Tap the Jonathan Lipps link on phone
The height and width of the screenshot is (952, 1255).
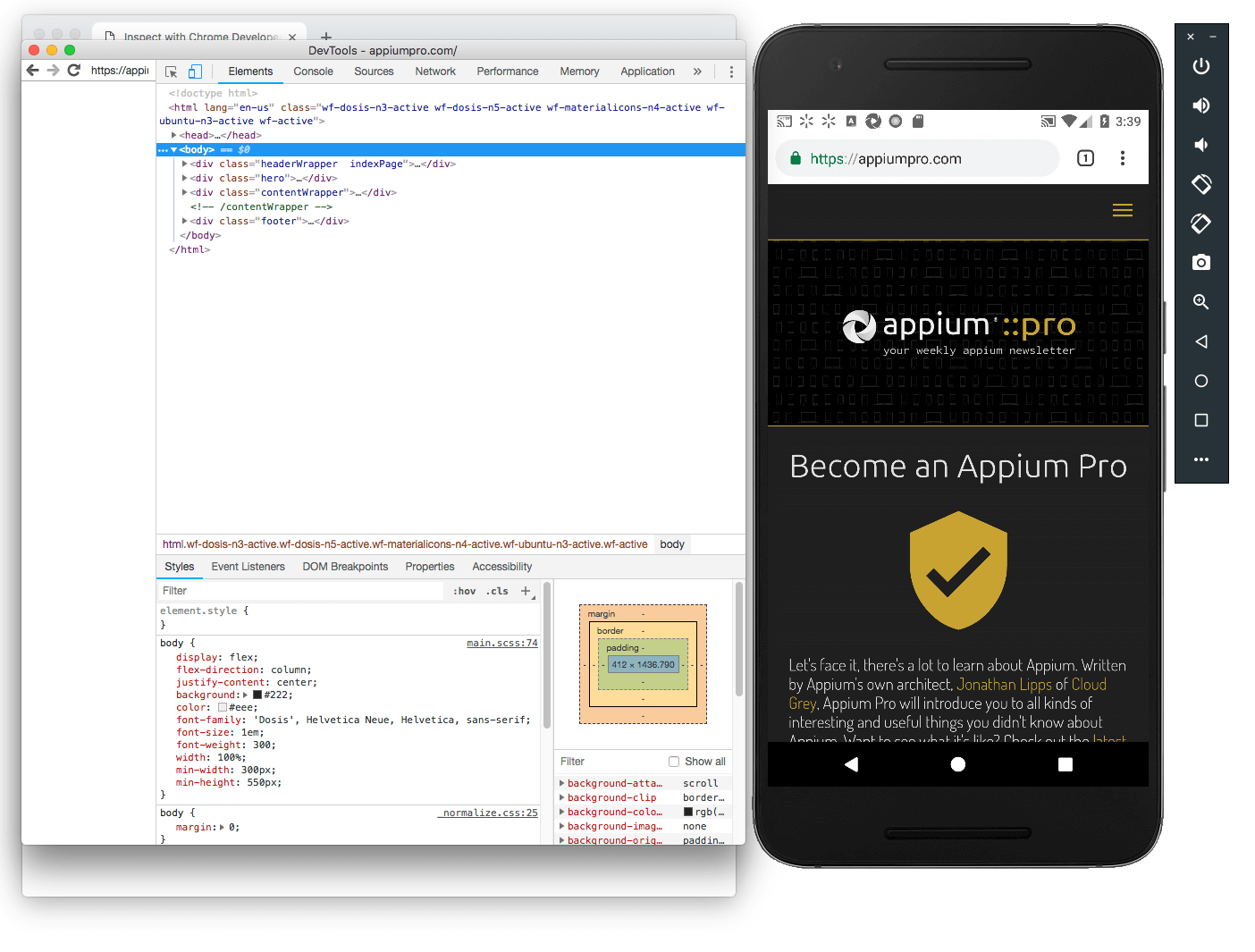tap(1004, 685)
